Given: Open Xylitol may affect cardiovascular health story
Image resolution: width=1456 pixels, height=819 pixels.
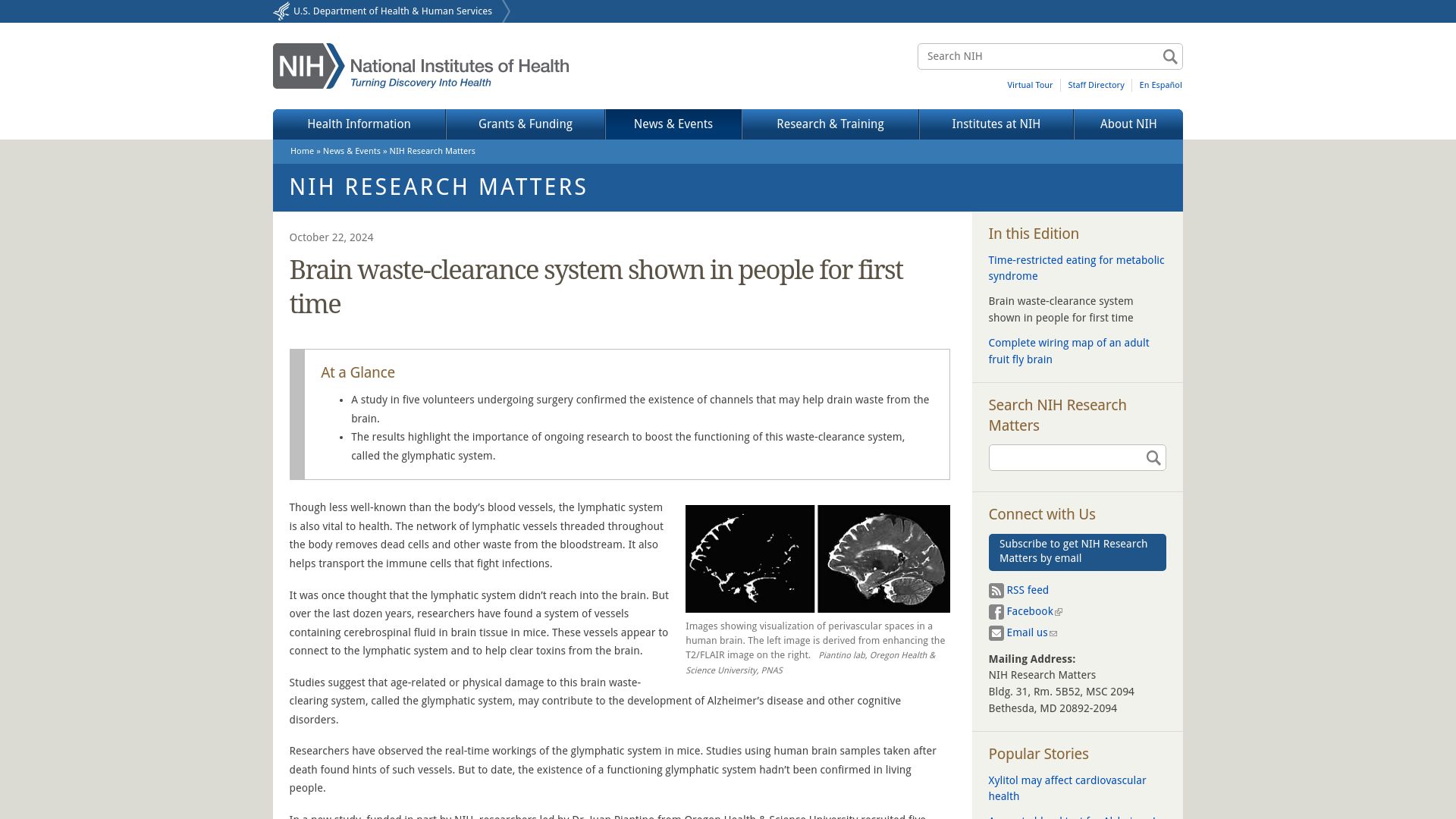Looking at the screenshot, I should tap(1067, 789).
